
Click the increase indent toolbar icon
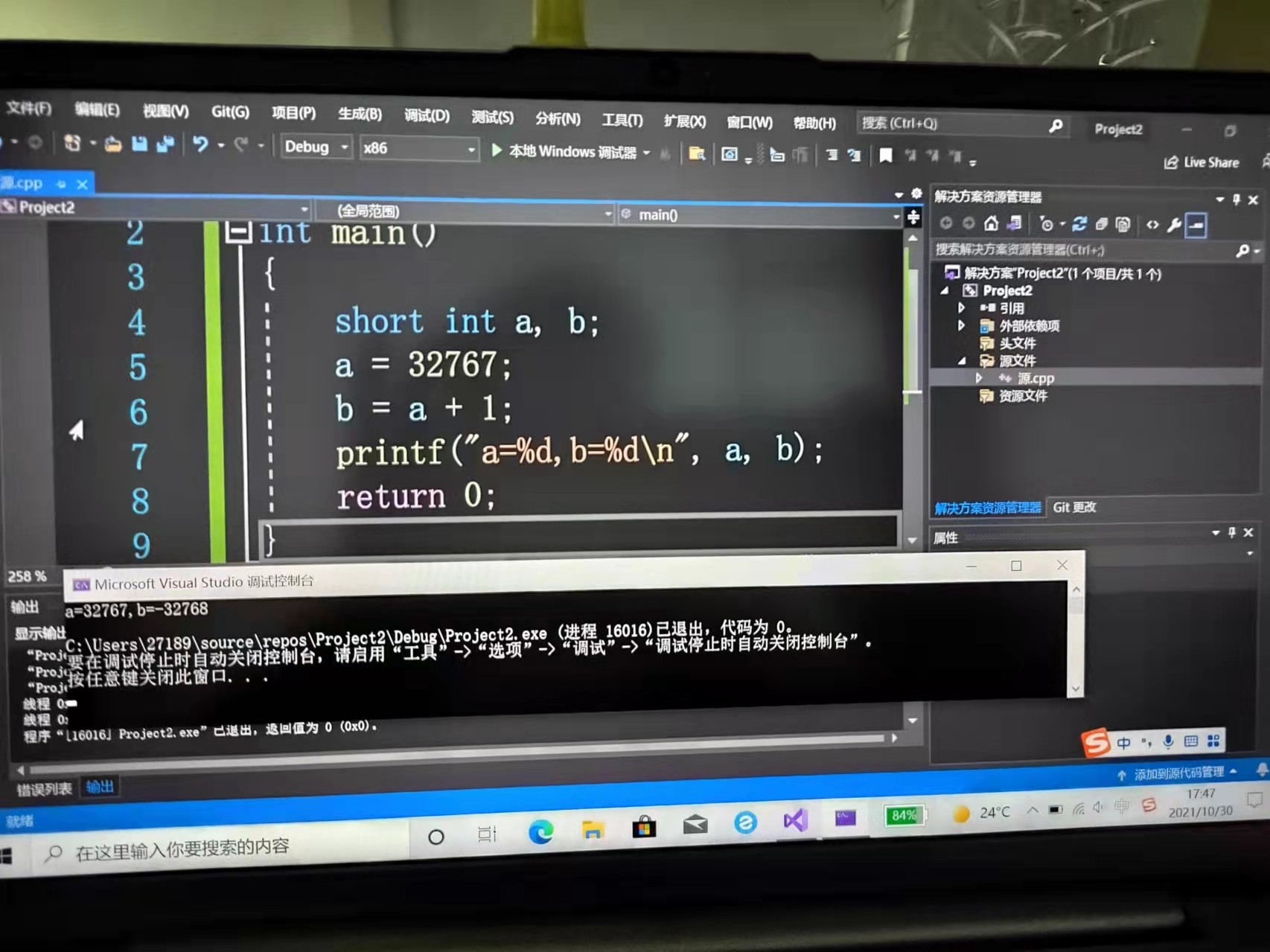tap(832, 155)
